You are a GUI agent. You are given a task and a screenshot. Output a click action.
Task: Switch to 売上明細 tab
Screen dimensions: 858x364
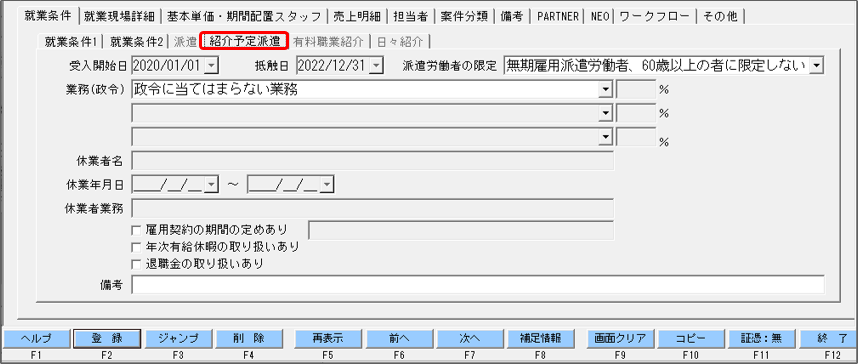357,16
